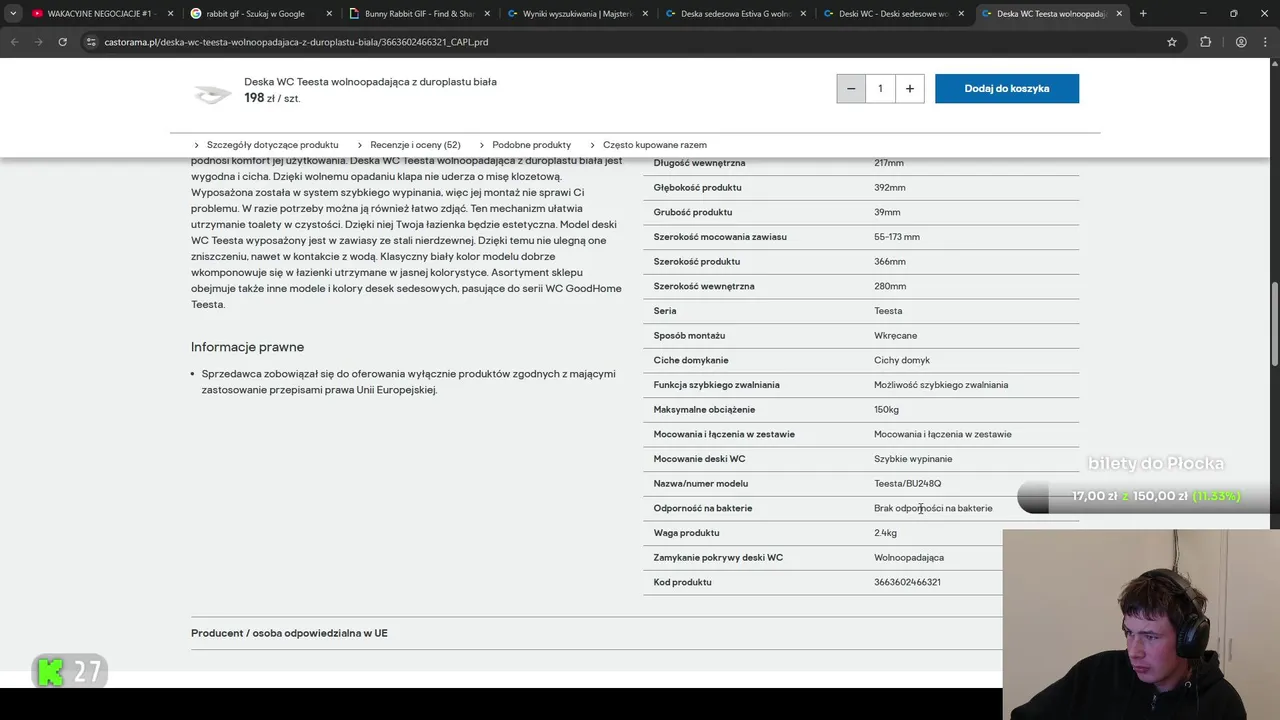This screenshot has height=720, width=1280.
Task: Bookmark this page with star icon
Action: tap(1172, 42)
